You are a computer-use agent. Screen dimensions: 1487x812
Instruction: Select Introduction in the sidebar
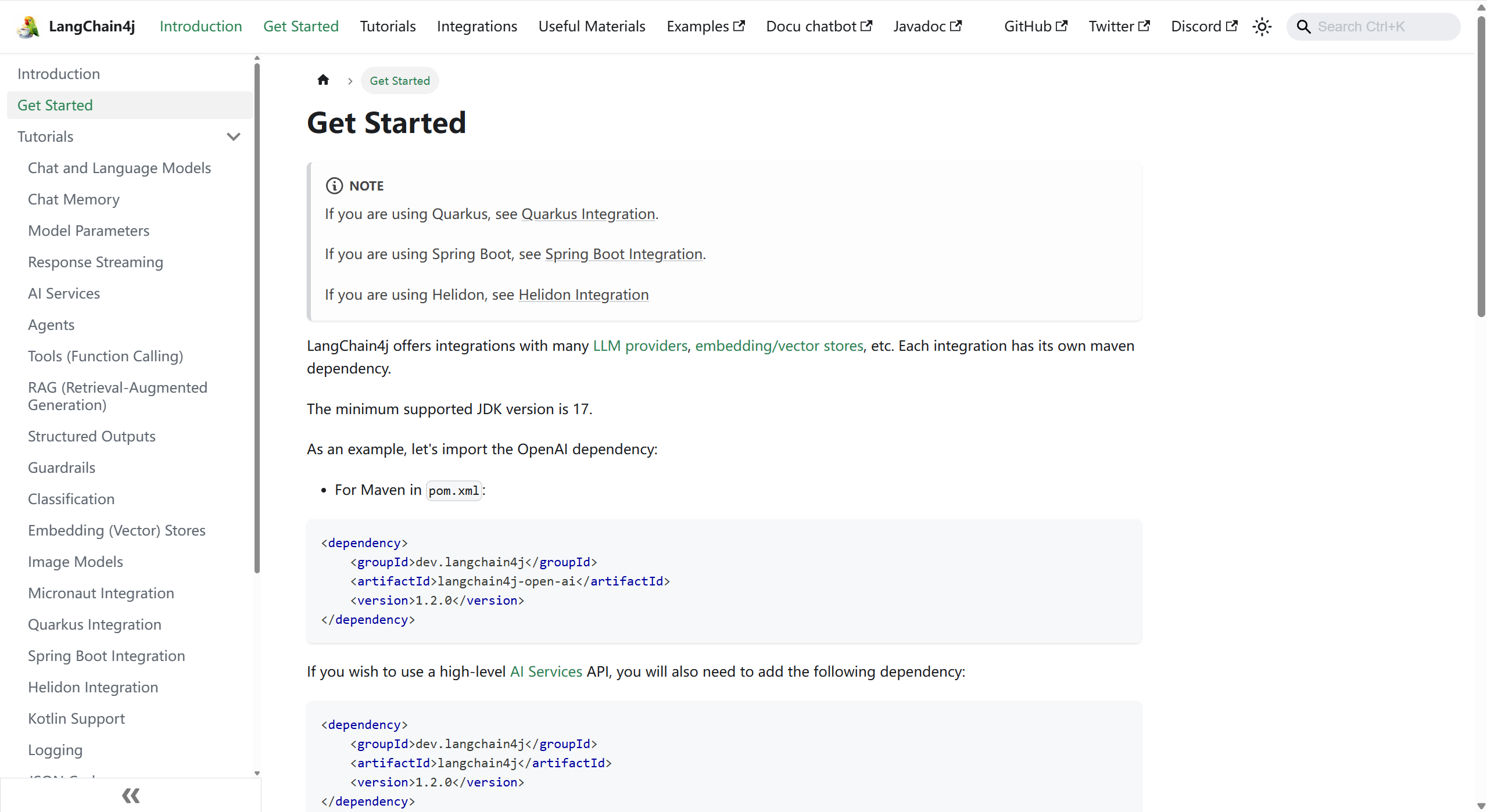click(130, 74)
